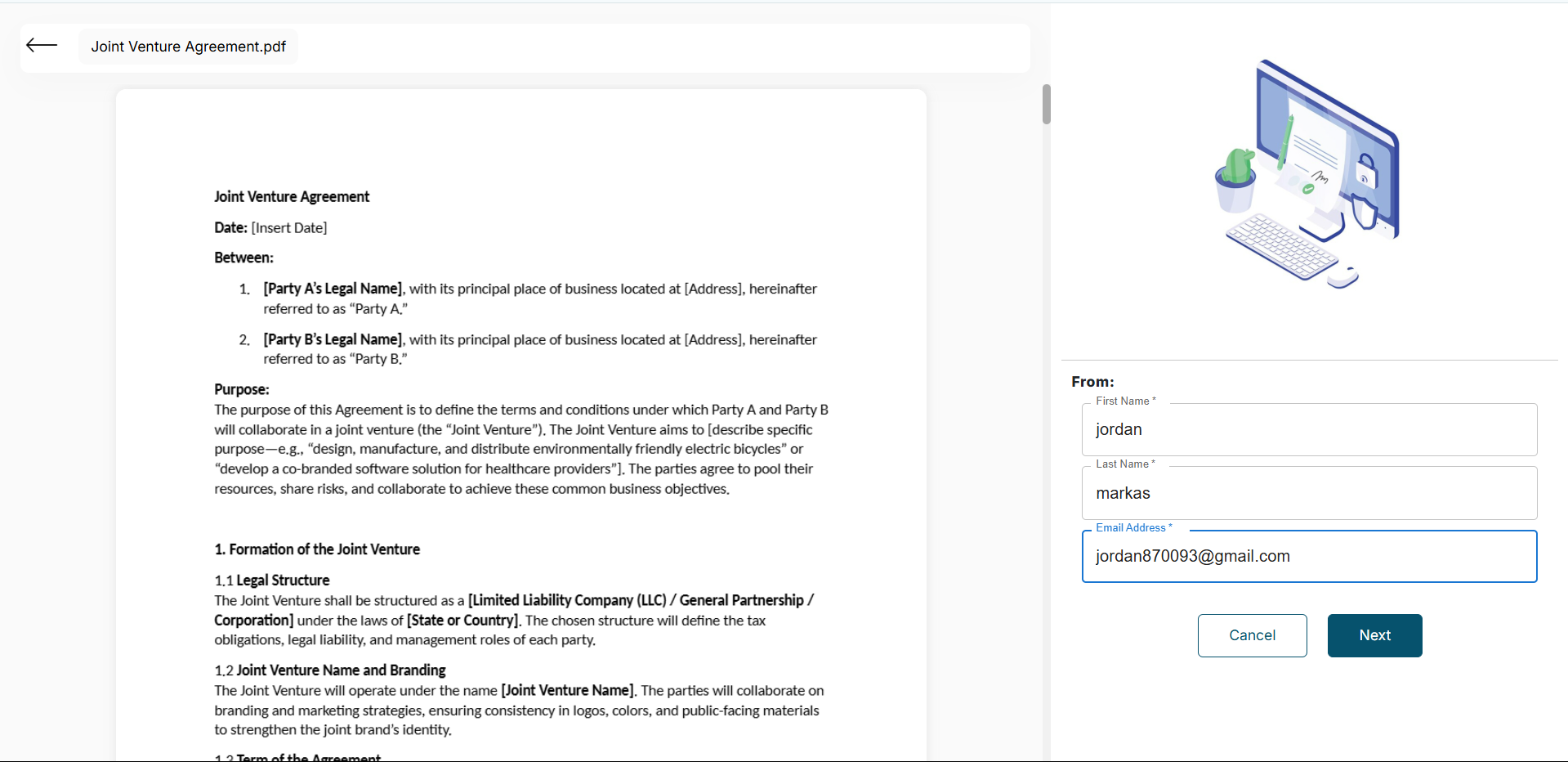Click the computer illustration image
Screen dimensions: 1568x762
1307,174
